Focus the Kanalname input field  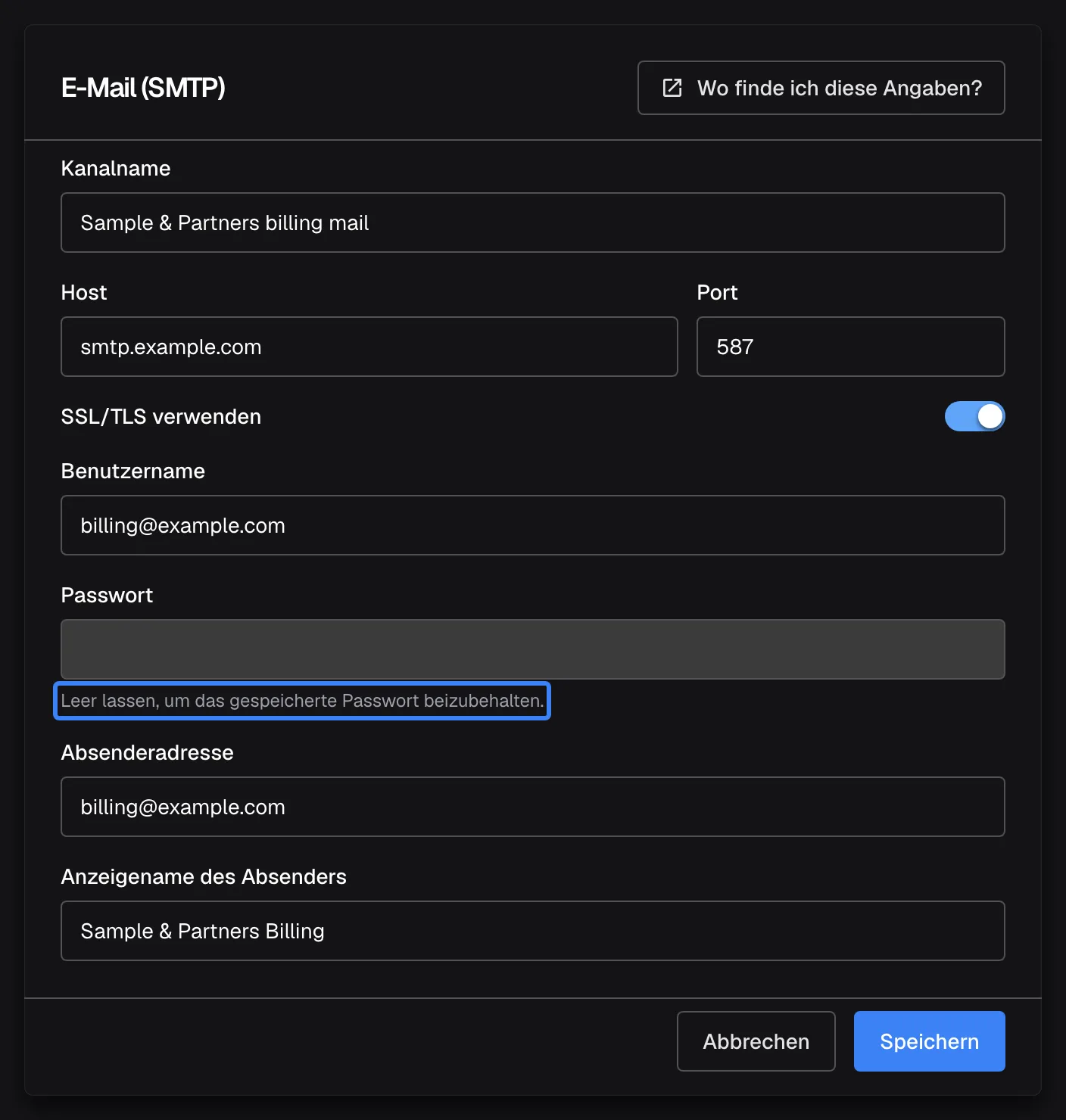click(x=532, y=222)
